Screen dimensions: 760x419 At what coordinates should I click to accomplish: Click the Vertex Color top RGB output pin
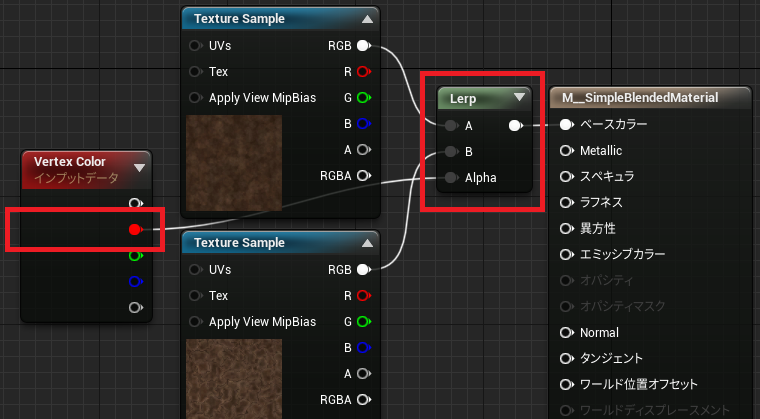tap(135, 203)
